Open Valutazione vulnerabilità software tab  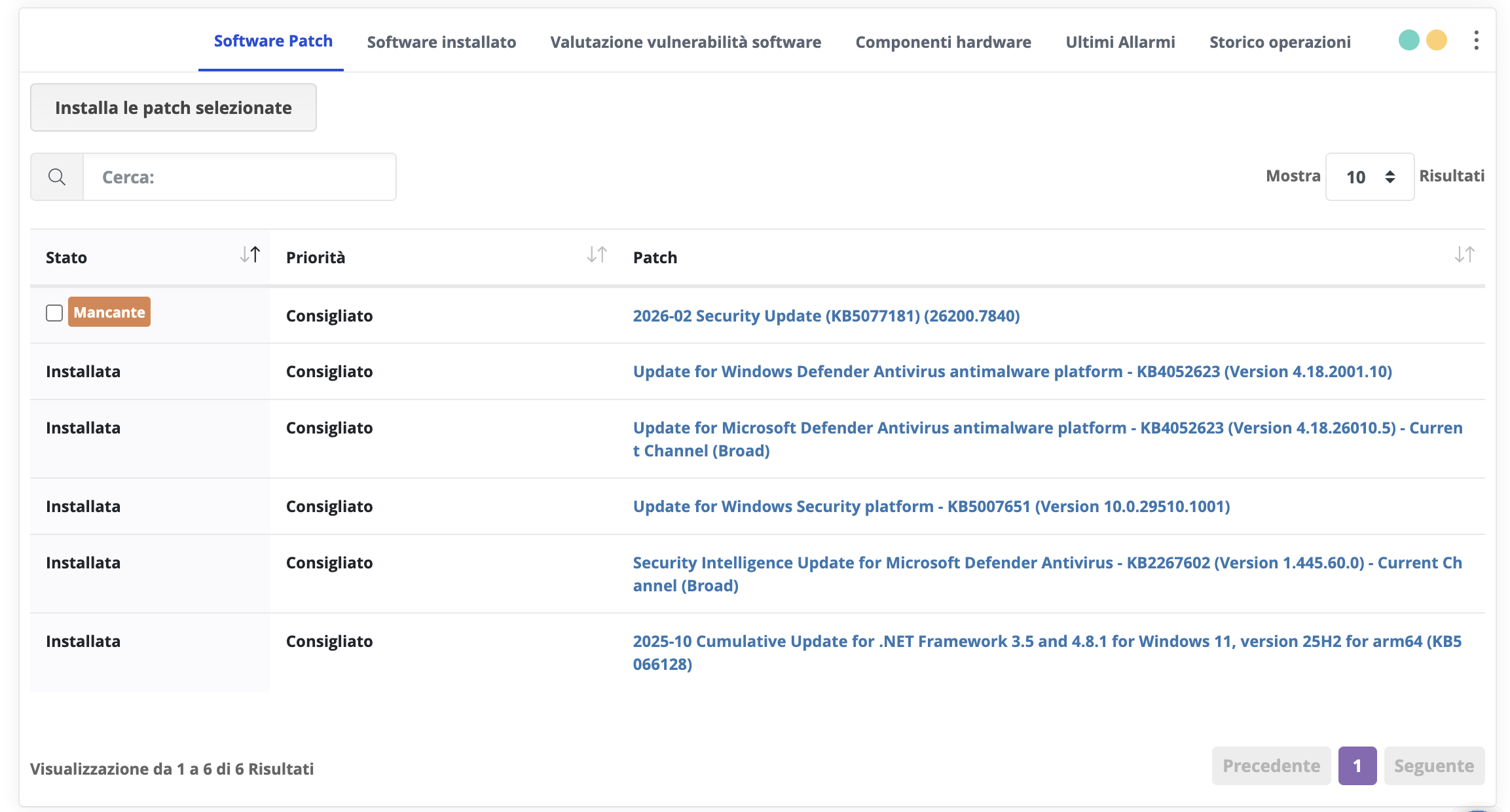pos(686,42)
